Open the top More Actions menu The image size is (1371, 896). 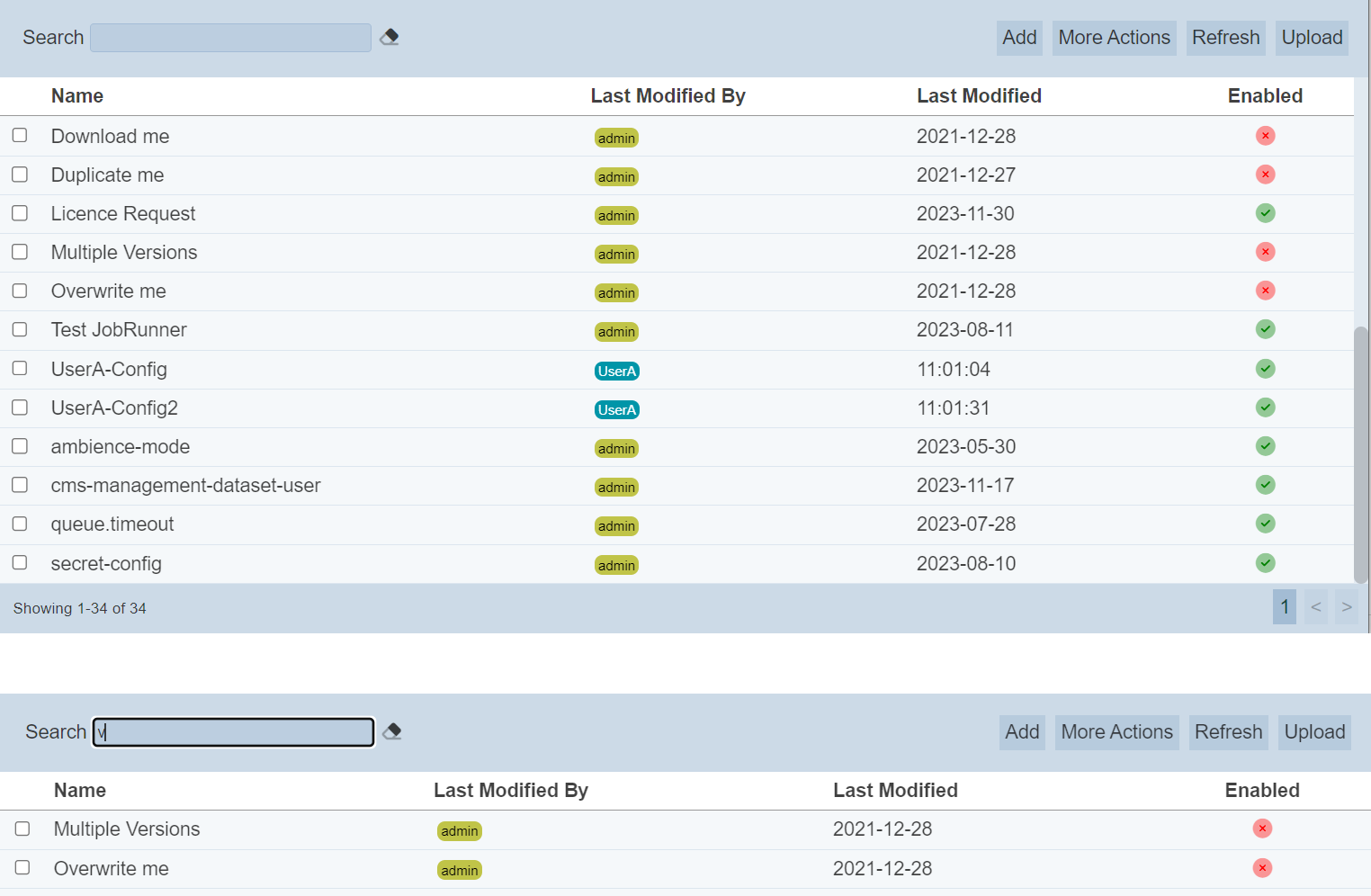tap(1114, 38)
